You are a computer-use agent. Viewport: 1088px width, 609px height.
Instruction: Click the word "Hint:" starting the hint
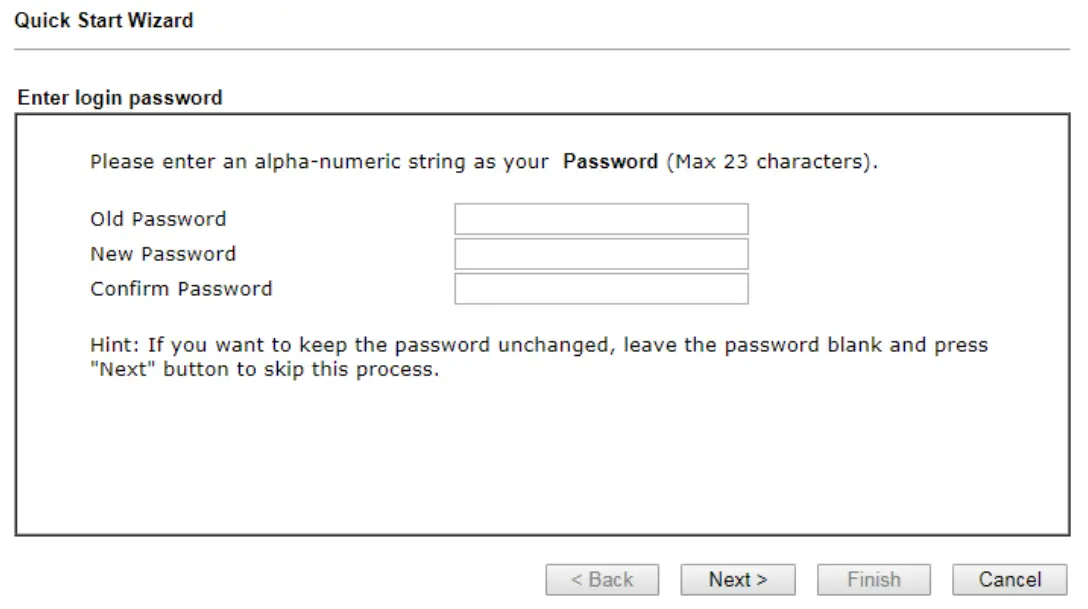pyautogui.click(x=113, y=345)
